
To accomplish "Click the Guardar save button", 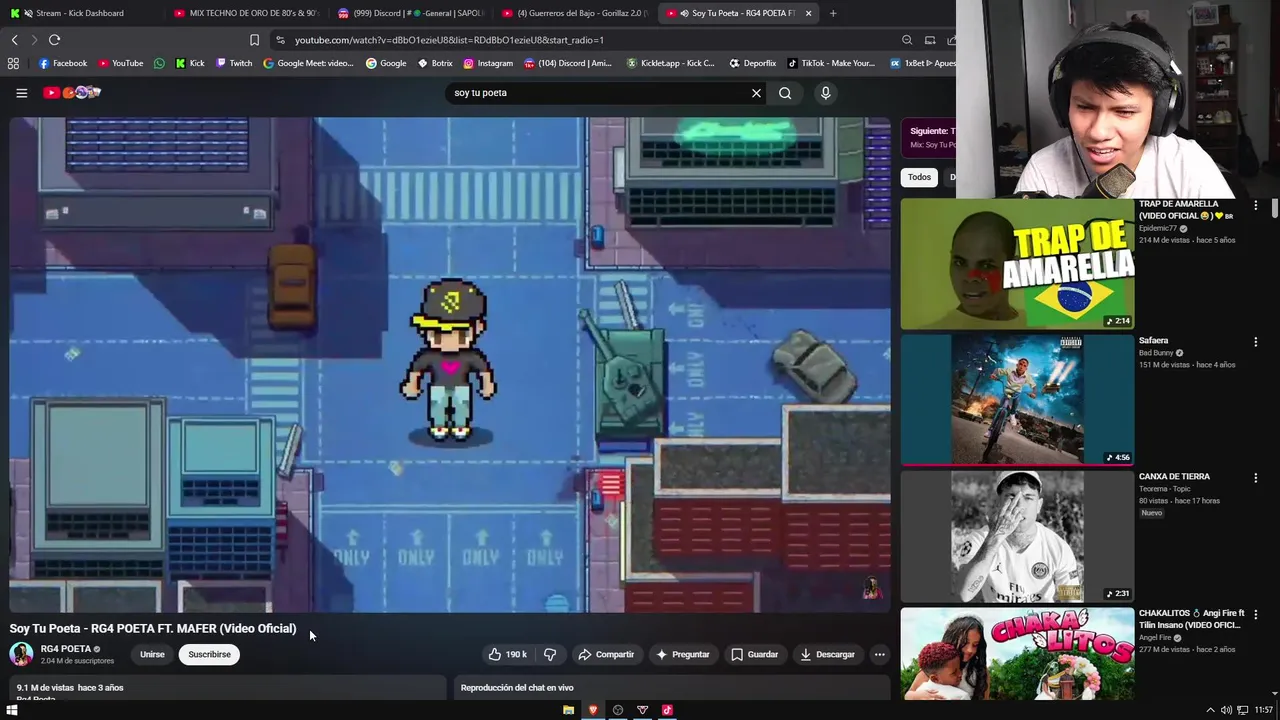I will [754, 655].
